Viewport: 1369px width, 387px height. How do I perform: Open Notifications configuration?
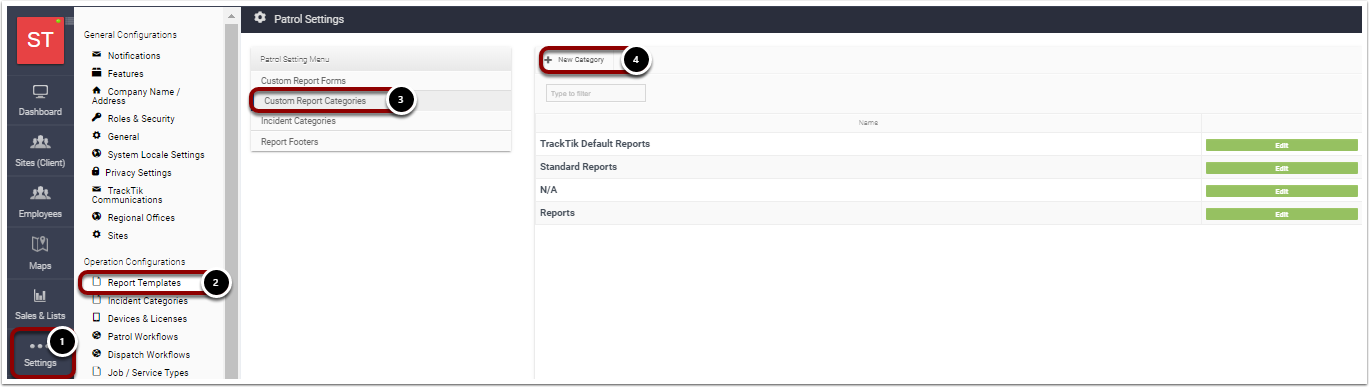point(134,56)
